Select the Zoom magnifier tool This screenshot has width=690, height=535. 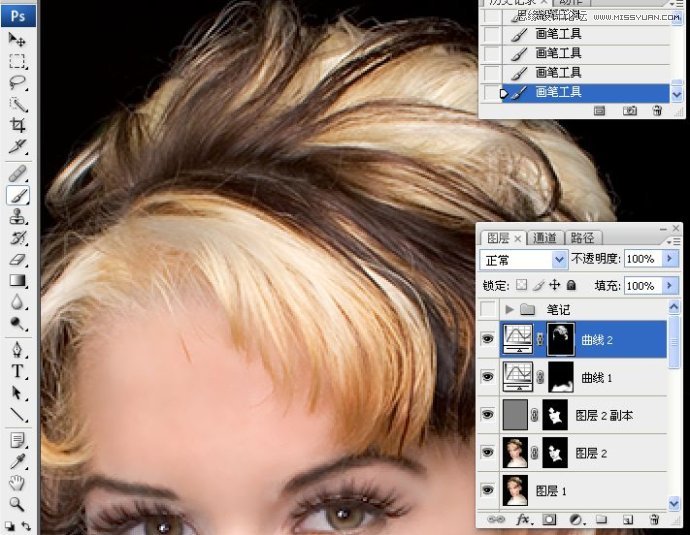point(17,504)
